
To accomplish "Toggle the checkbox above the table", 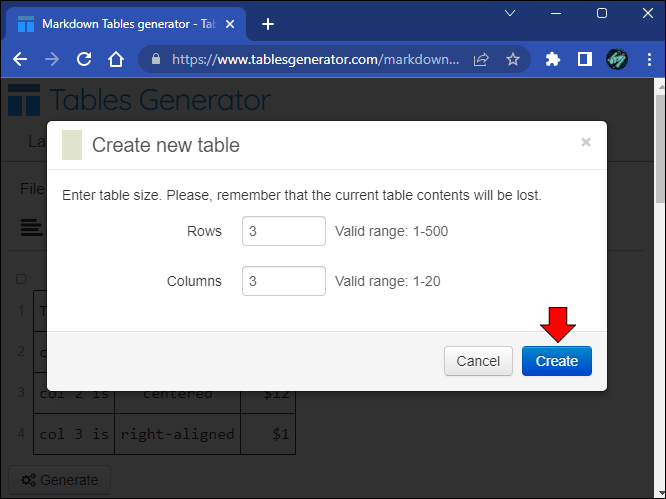I will 22,279.
